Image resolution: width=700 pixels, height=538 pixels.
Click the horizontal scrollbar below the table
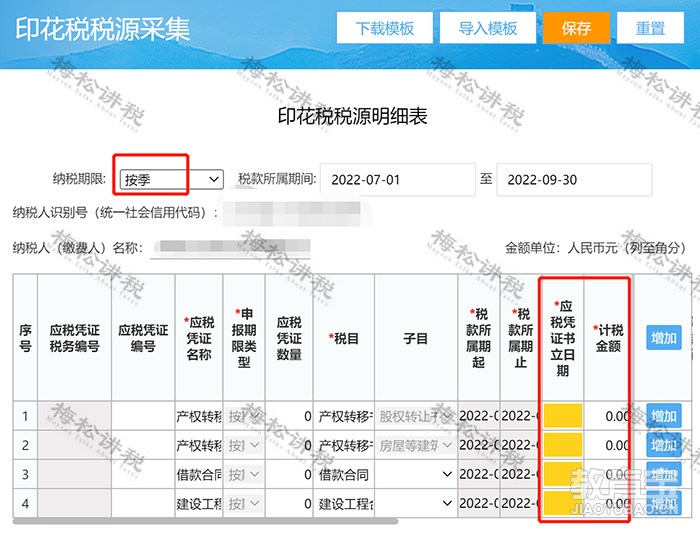(x=205, y=521)
